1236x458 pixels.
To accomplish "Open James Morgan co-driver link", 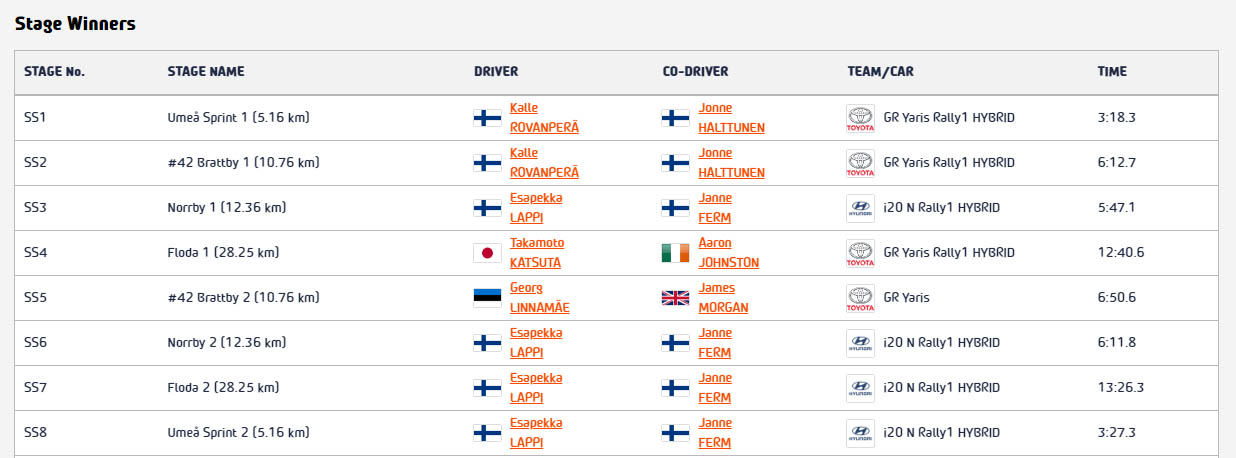I will coord(723,298).
